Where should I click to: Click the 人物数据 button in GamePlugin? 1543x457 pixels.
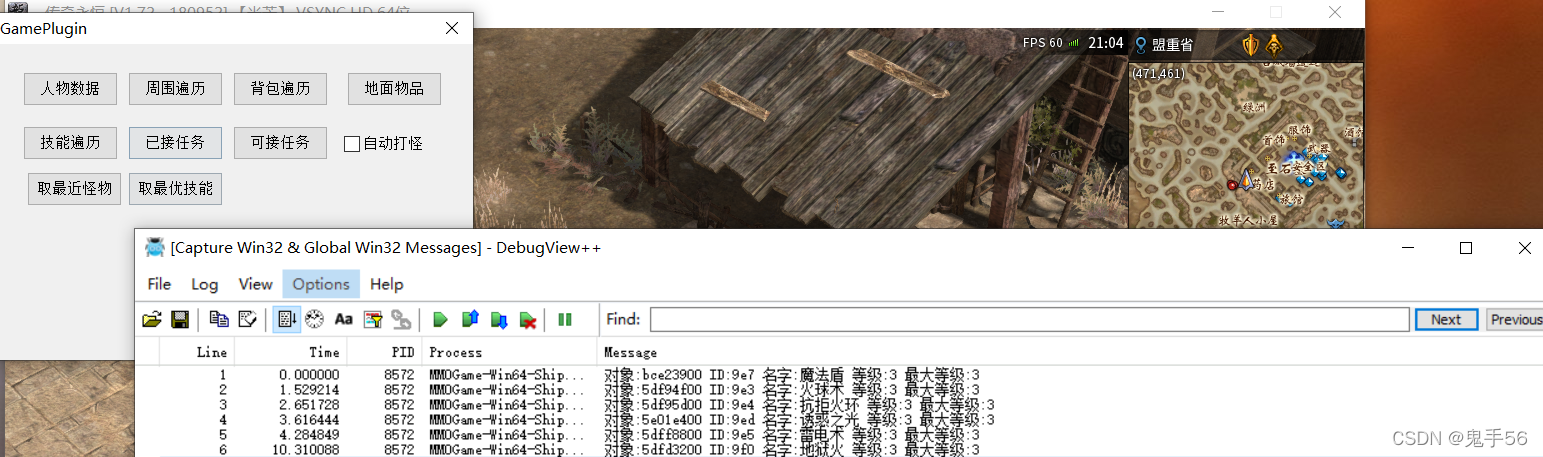tap(70, 89)
